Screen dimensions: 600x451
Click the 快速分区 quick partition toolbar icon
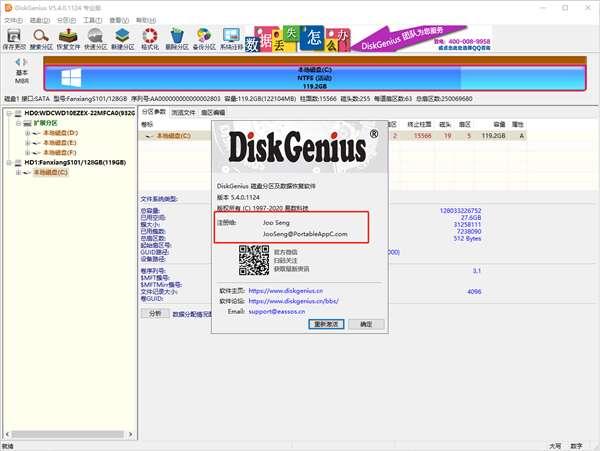click(x=95, y=36)
